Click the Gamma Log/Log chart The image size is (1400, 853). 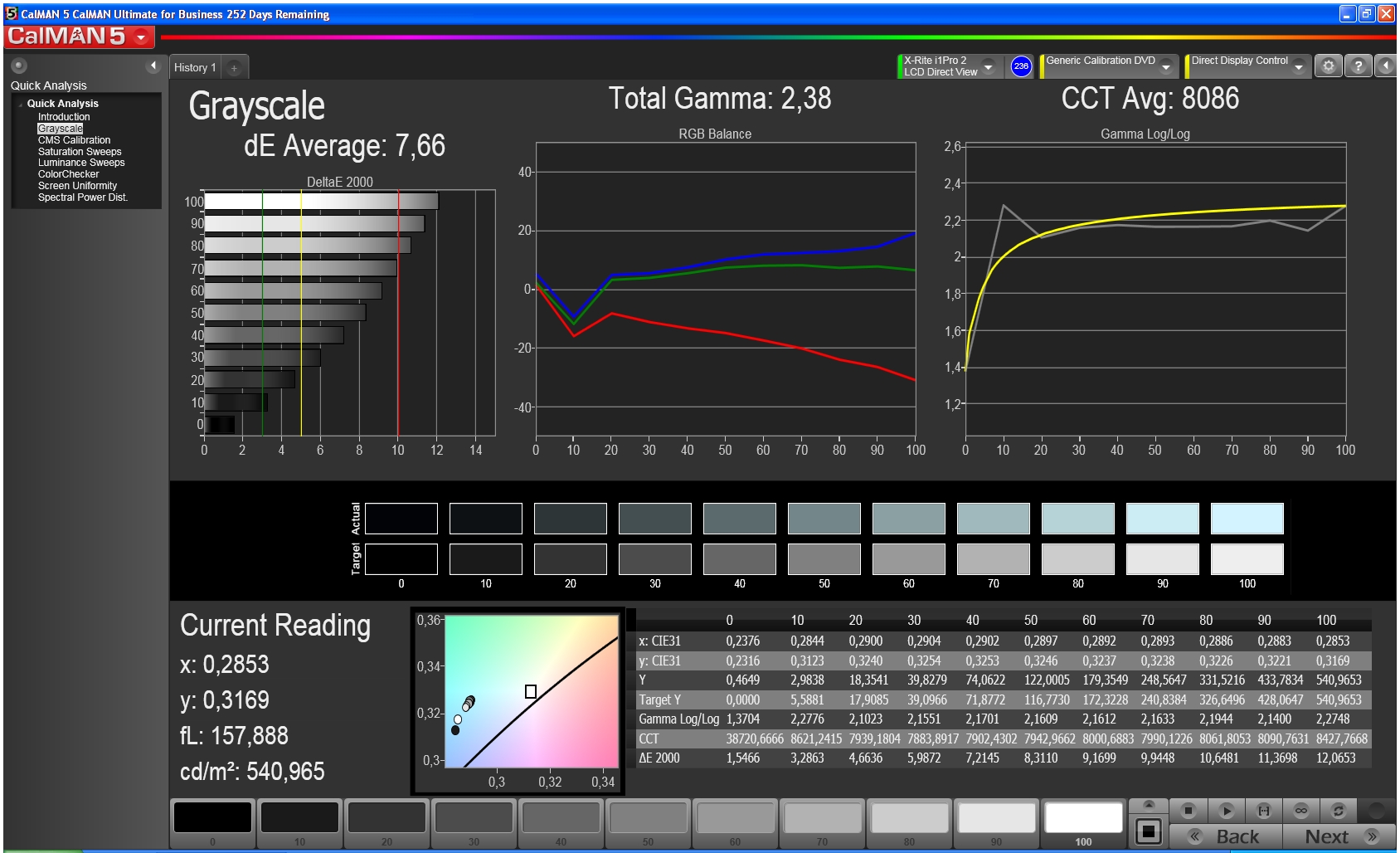click(x=1155, y=290)
